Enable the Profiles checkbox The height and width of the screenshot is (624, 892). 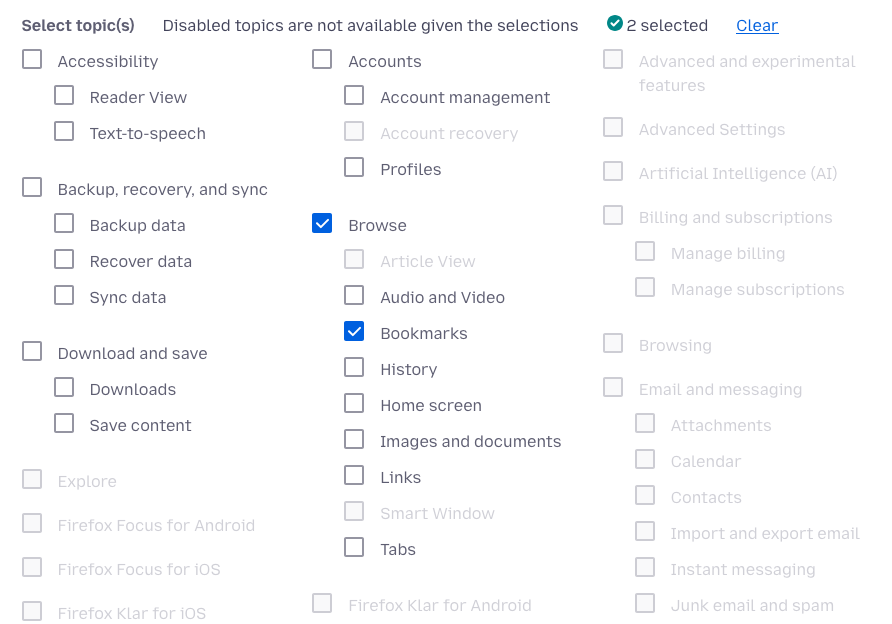click(353, 167)
